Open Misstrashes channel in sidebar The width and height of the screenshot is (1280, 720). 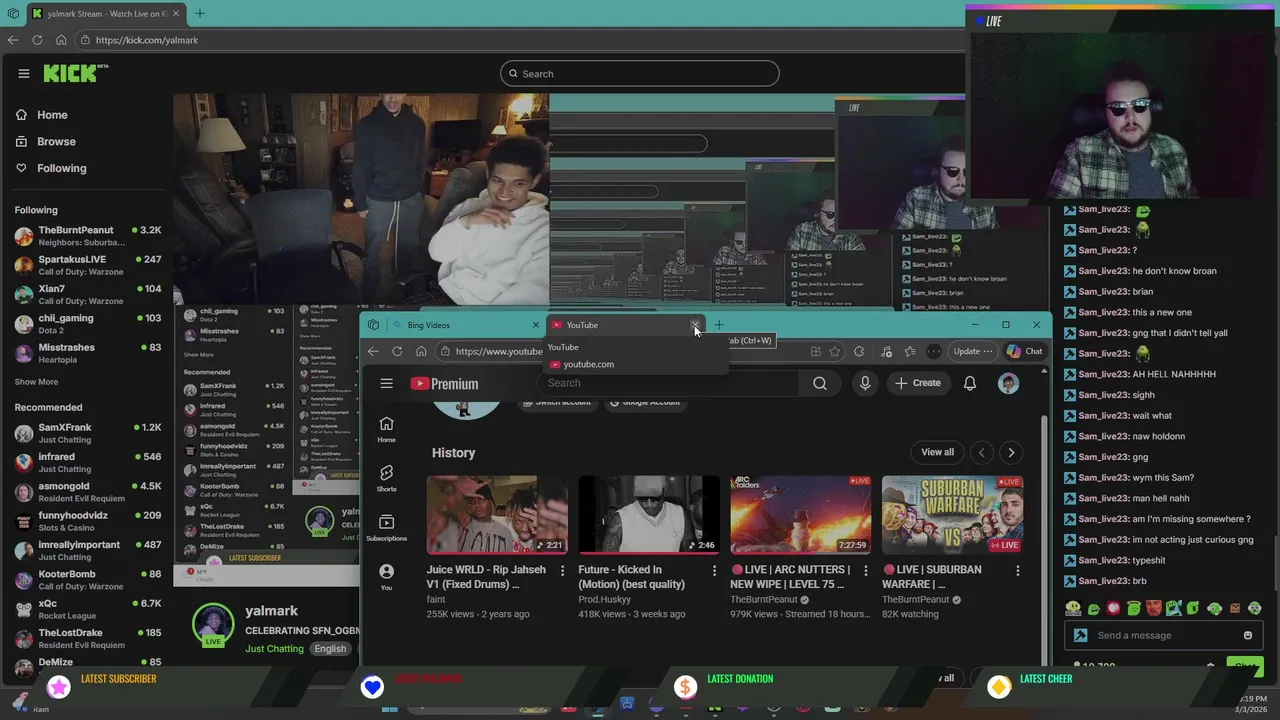pyautogui.click(x=88, y=353)
